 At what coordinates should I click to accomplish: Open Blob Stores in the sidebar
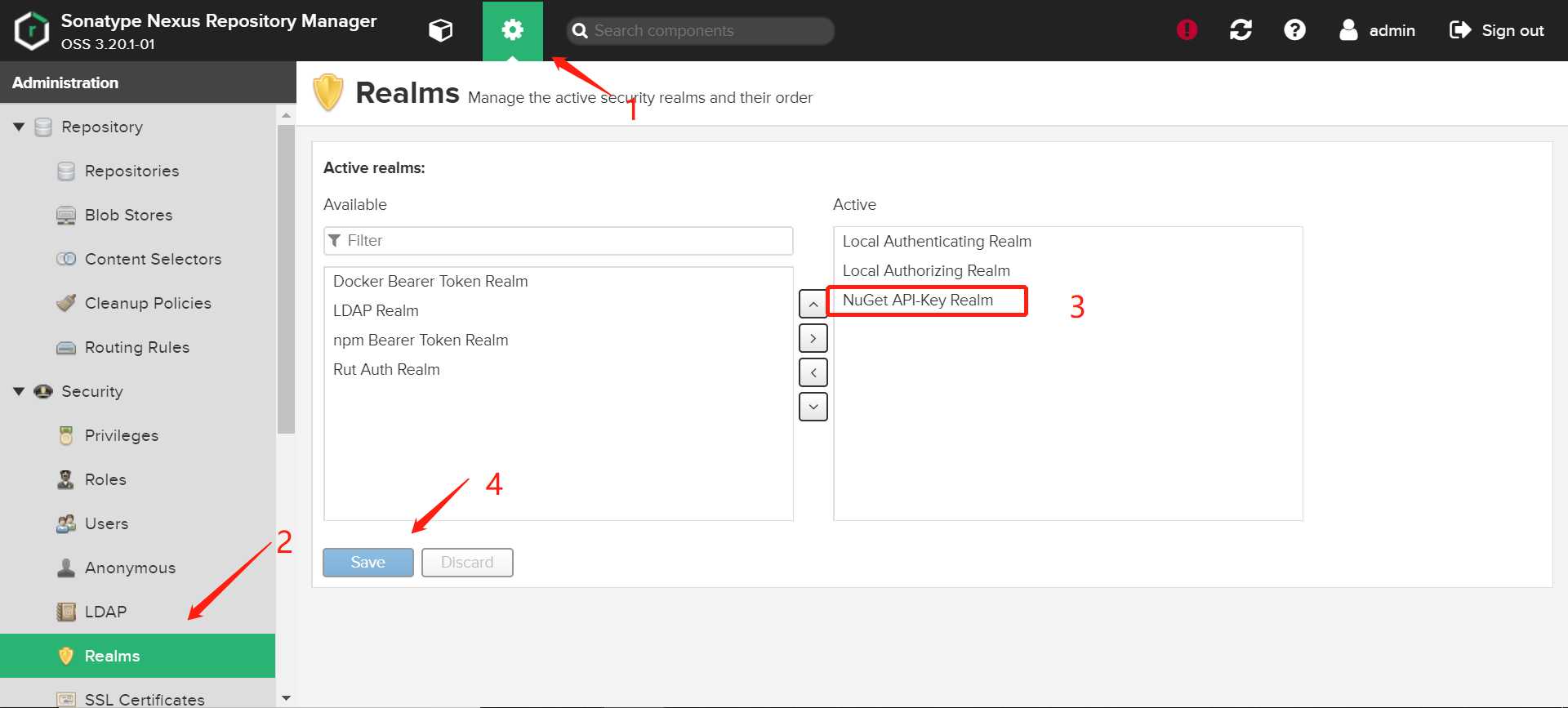[128, 215]
